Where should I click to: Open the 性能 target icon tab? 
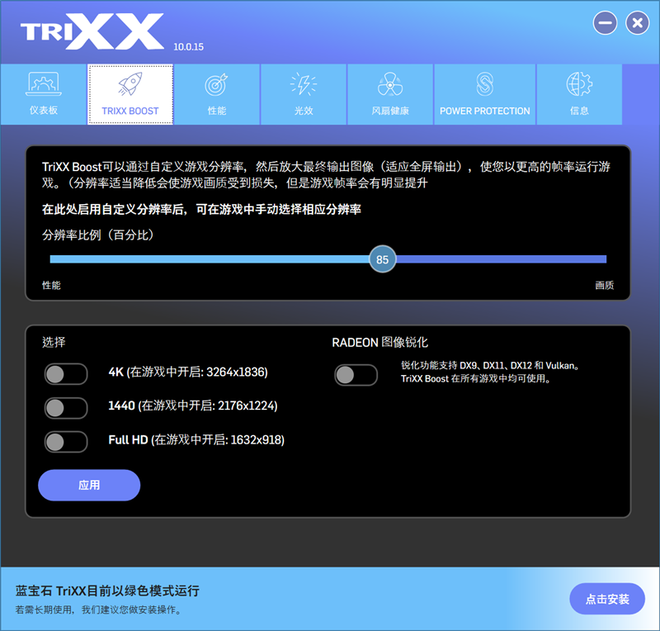coord(217,86)
